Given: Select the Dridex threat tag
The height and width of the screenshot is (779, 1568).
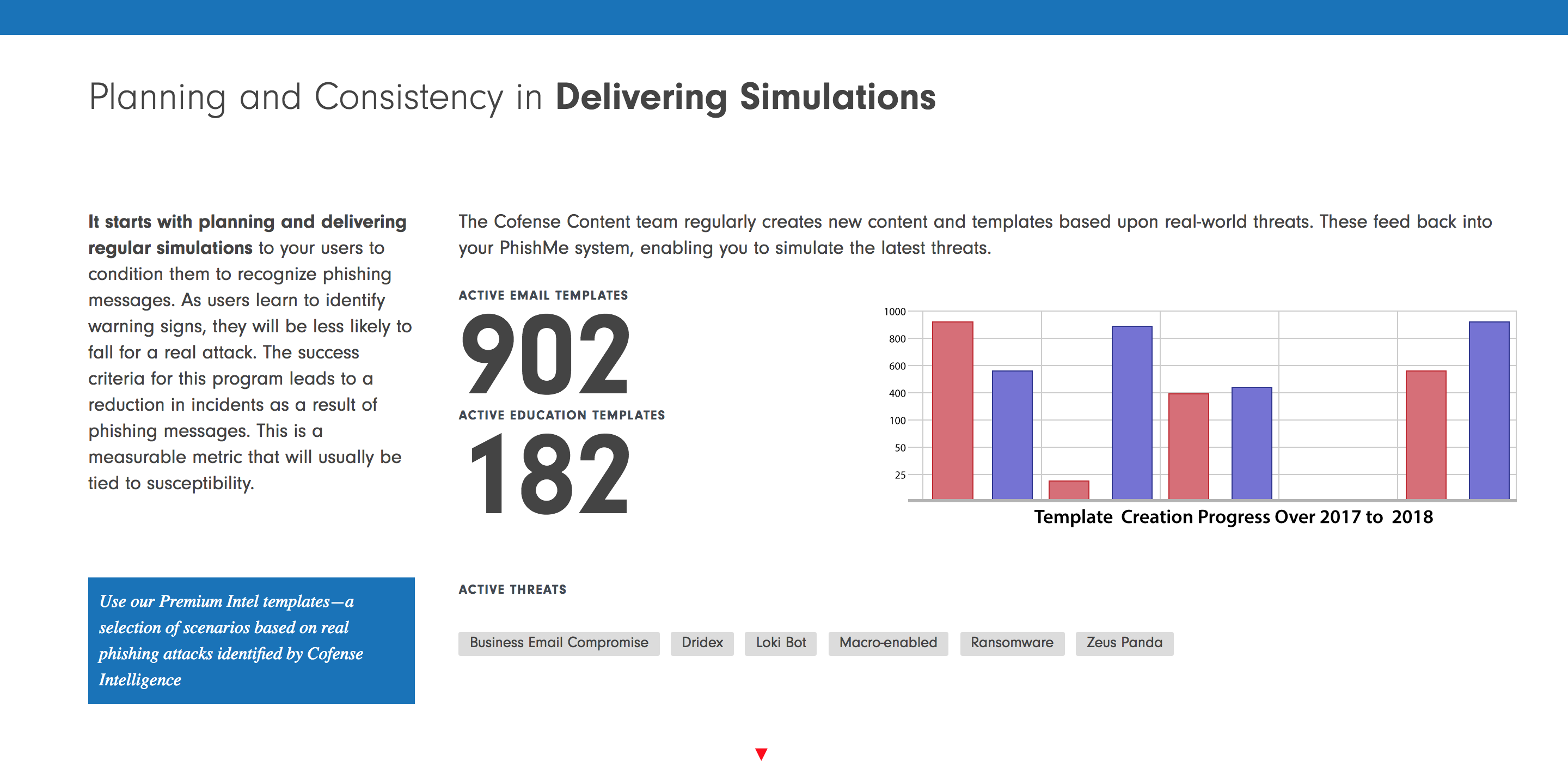Looking at the screenshot, I should coord(702,643).
